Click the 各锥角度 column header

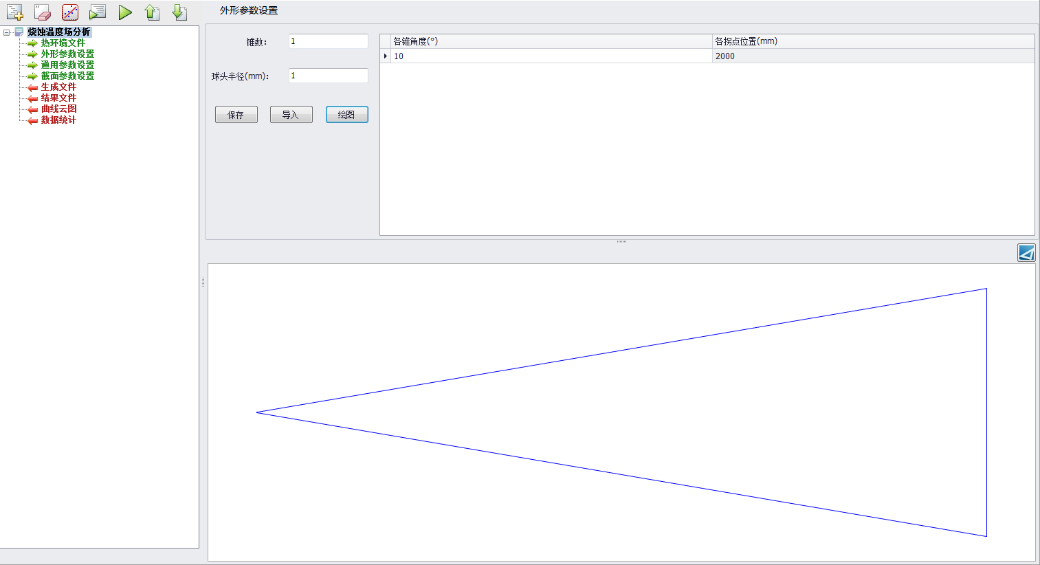pos(550,41)
